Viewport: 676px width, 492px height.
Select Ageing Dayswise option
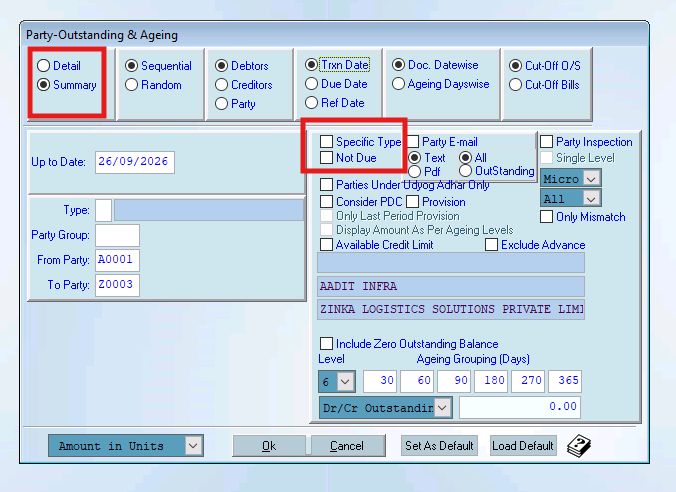(398, 84)
